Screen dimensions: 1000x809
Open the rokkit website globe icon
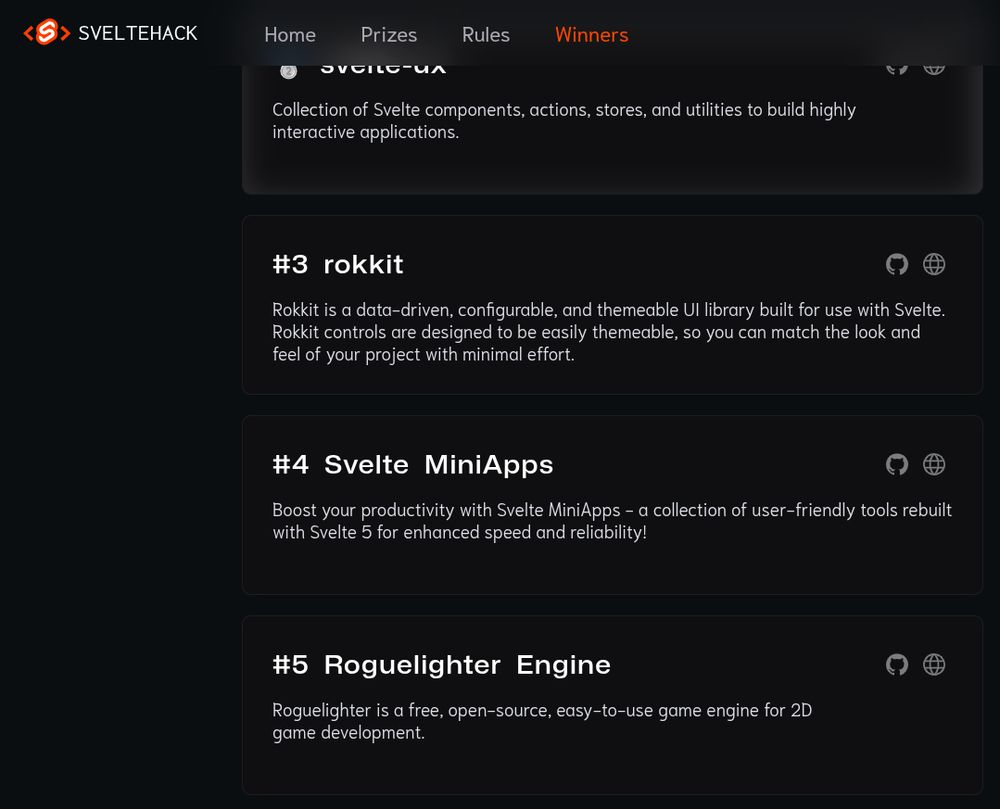tap(934, 264)
